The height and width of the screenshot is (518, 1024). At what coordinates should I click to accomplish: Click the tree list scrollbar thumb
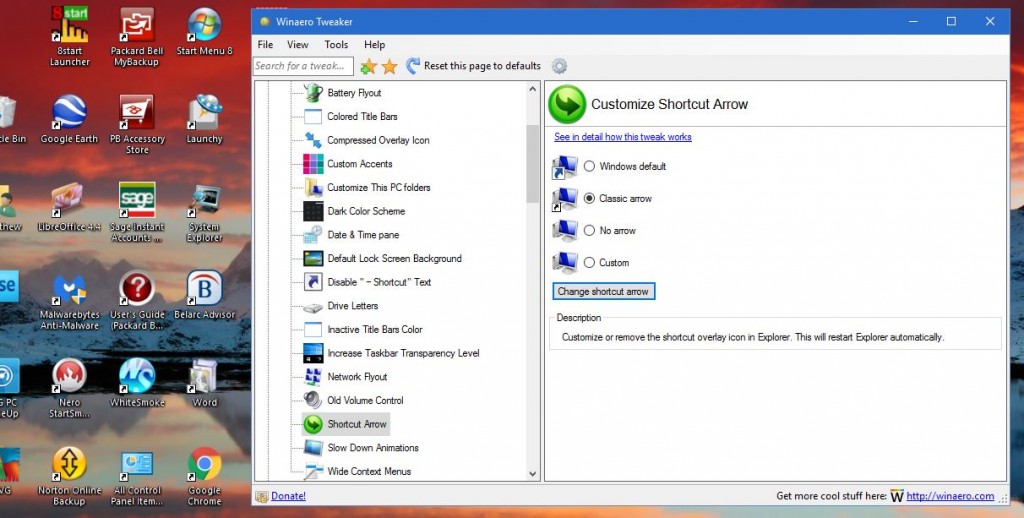[533, 164]
